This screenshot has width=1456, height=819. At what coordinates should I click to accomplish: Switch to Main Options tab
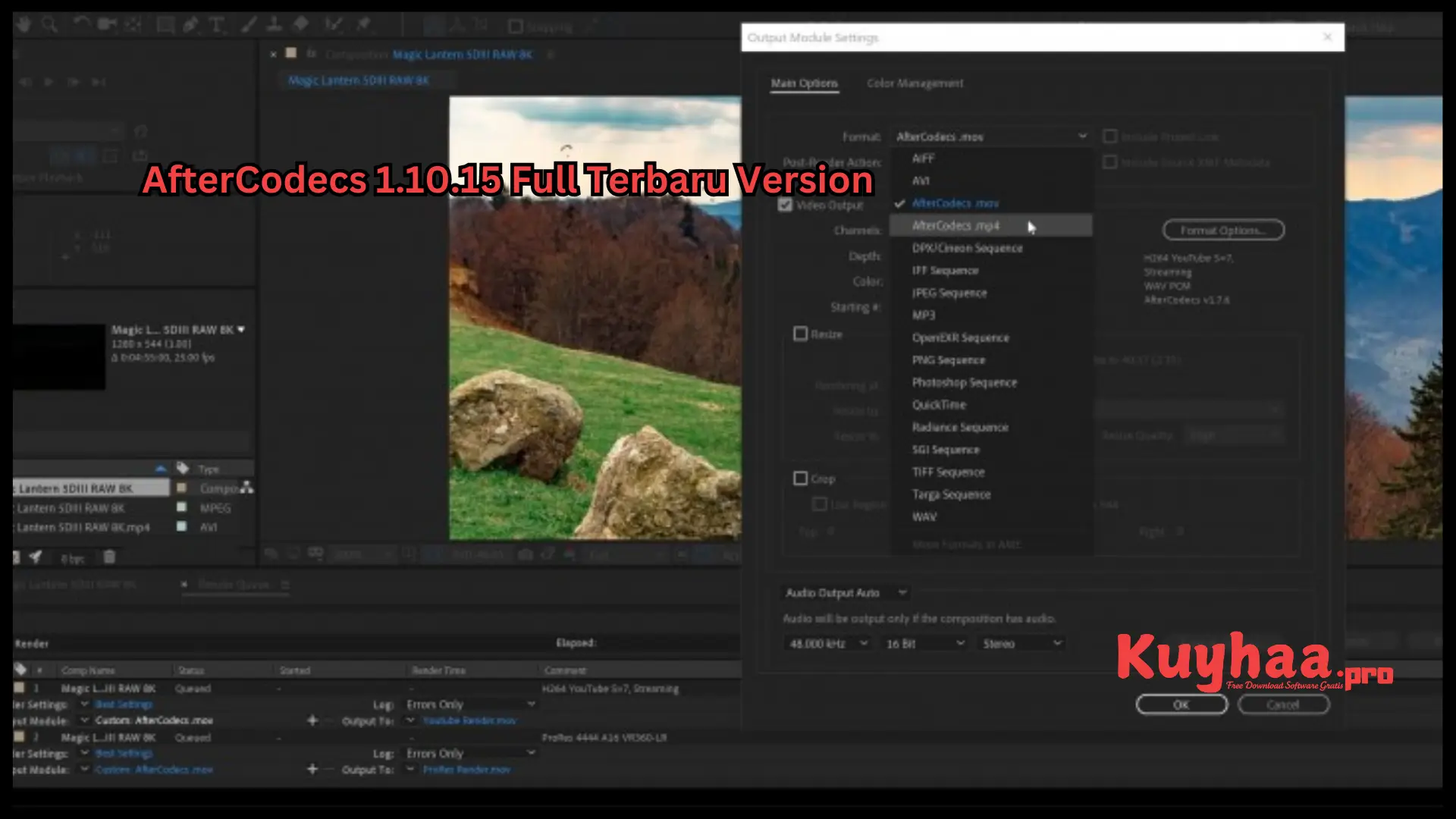click(805, 83)
